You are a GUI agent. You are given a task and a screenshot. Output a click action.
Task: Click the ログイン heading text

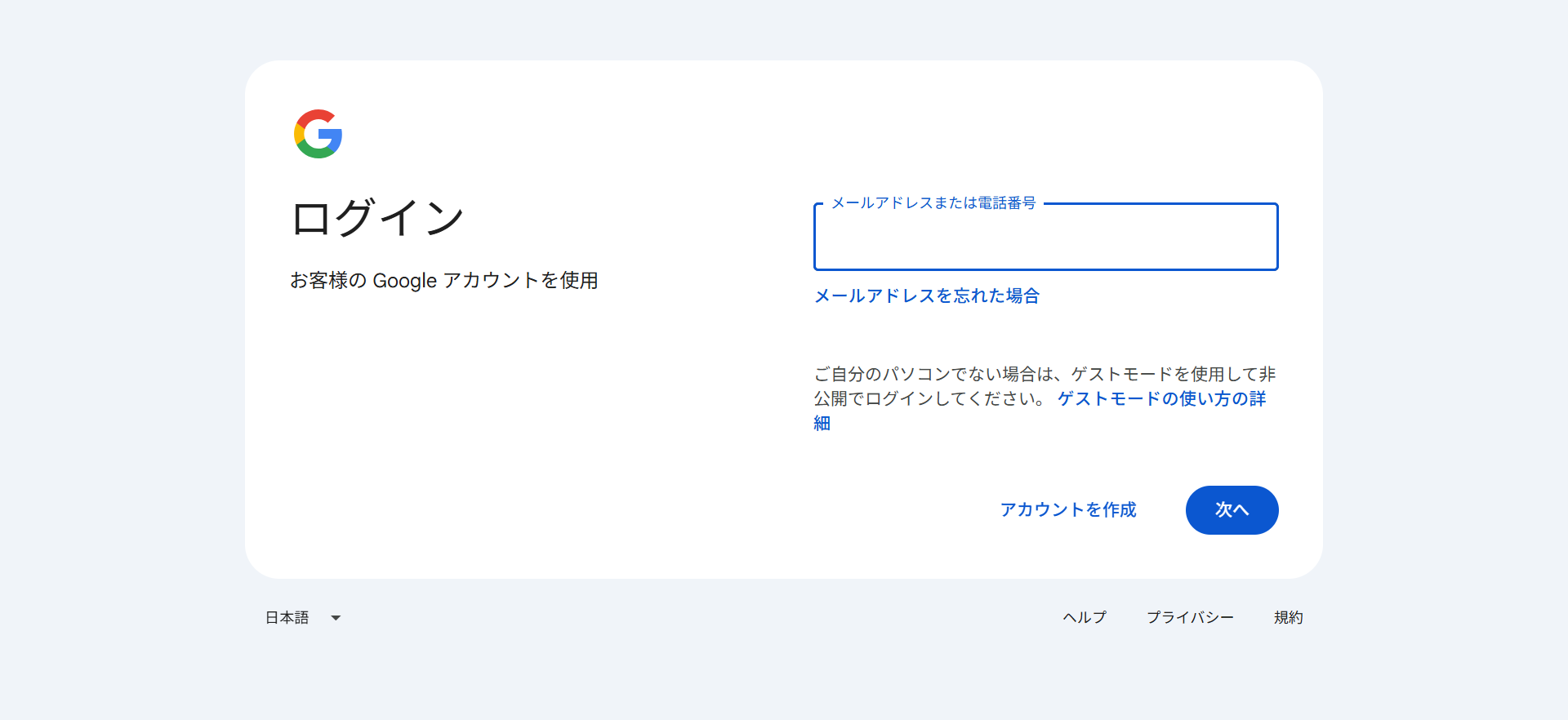click(377, 218)
